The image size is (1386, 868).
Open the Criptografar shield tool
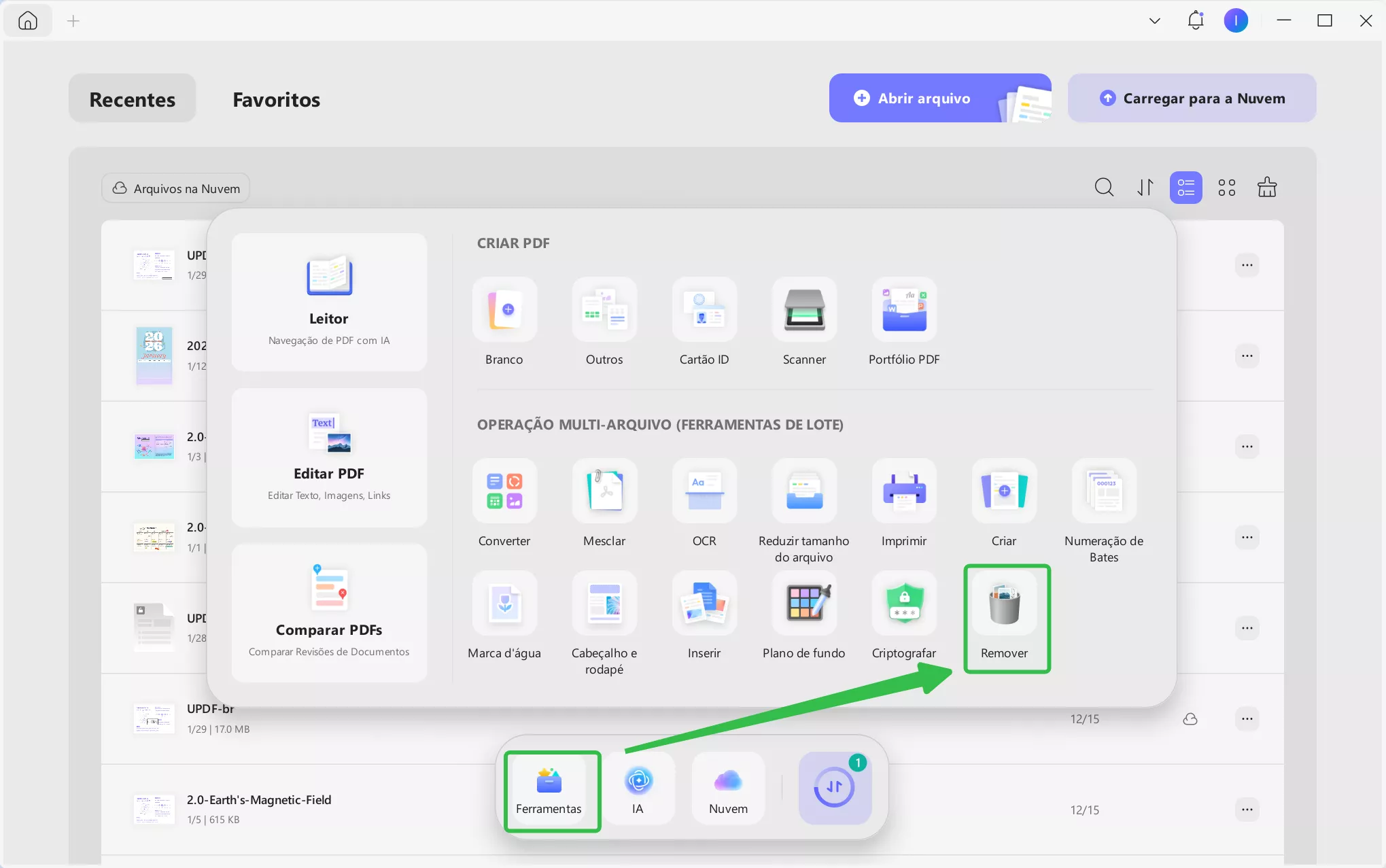pyautogui.click(x=904, y=604)
